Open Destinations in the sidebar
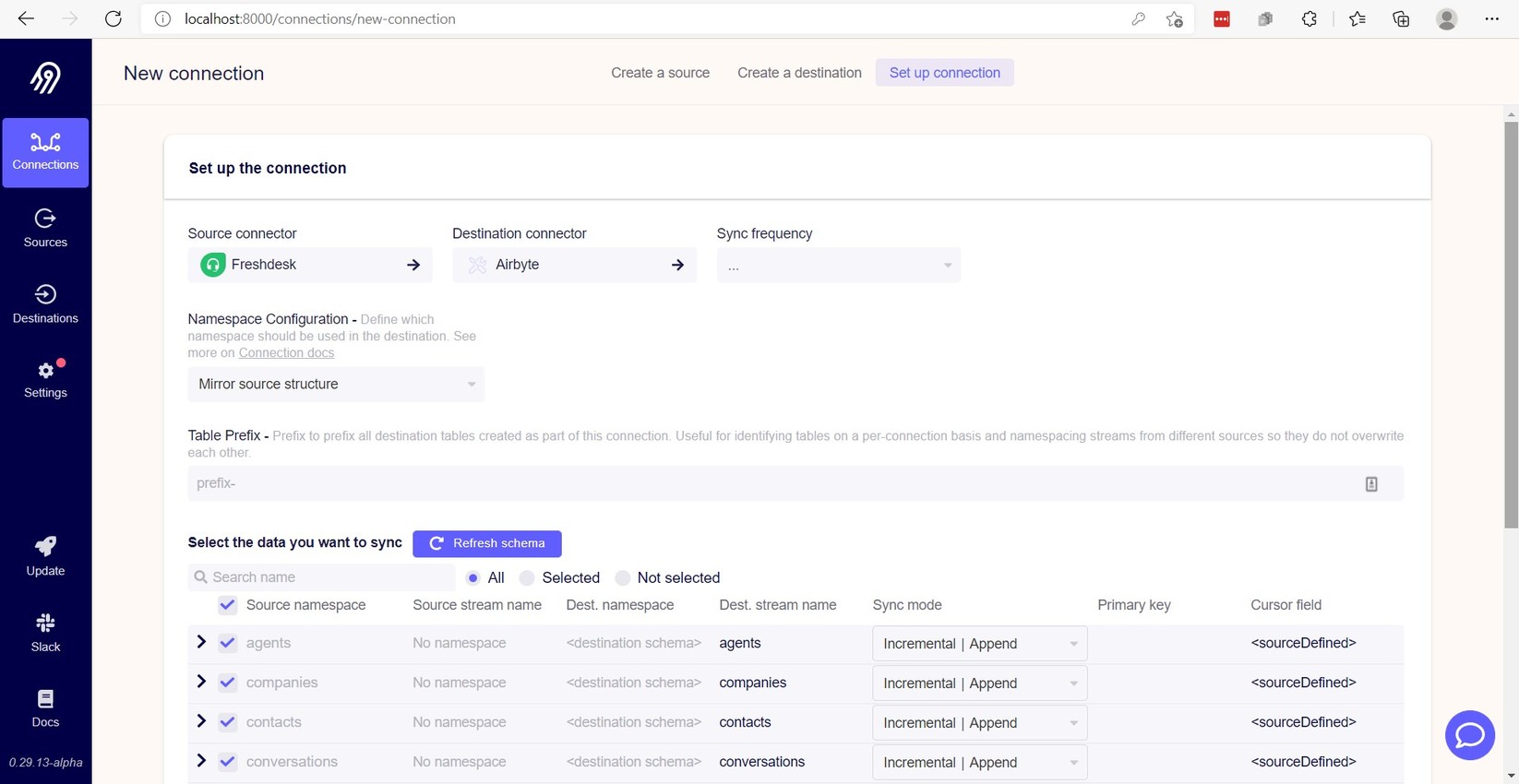The width and height of the screenshot is (1519, 784). coord(45,304)
